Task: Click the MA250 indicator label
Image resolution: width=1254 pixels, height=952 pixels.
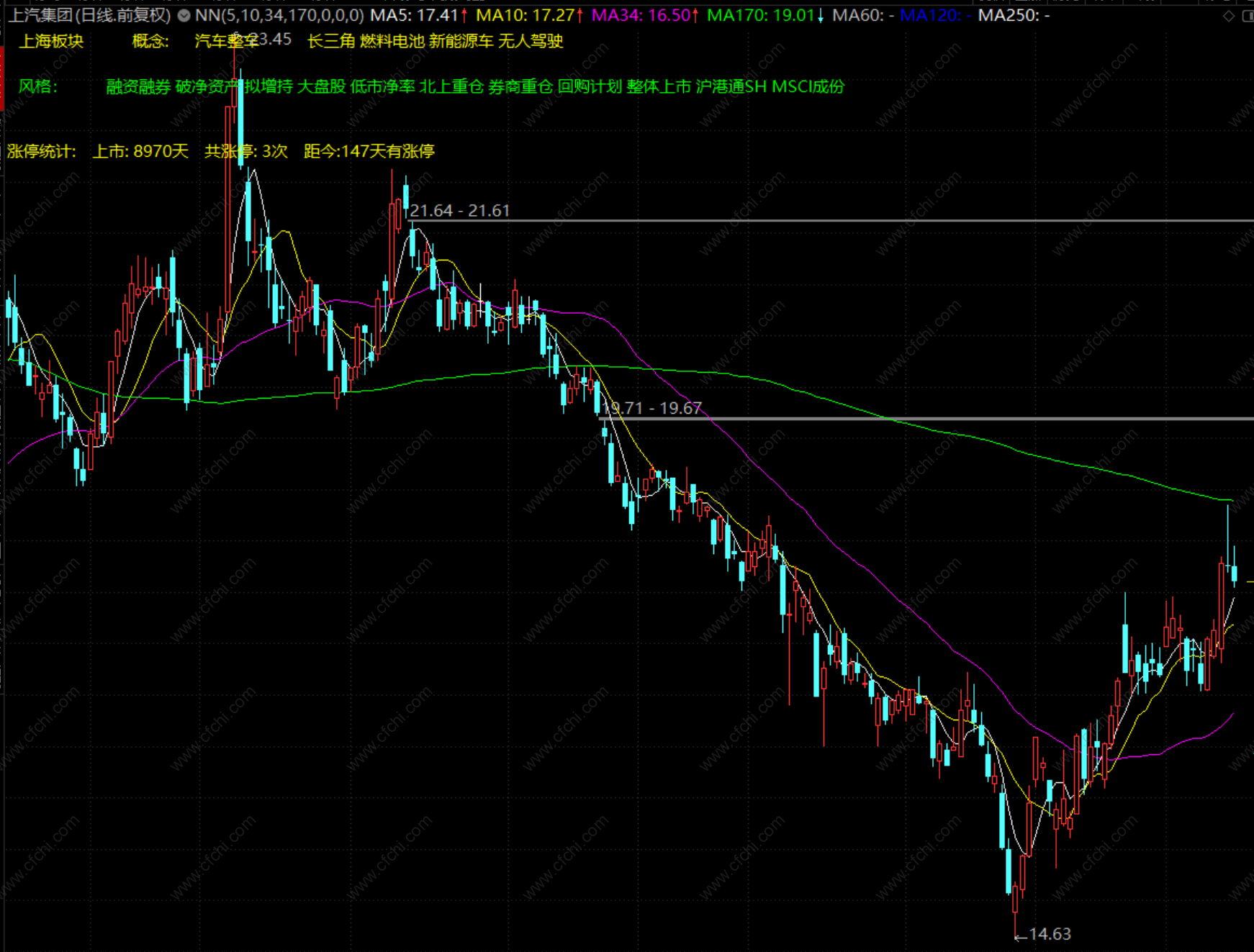Action: click(x=1014, y=15)
